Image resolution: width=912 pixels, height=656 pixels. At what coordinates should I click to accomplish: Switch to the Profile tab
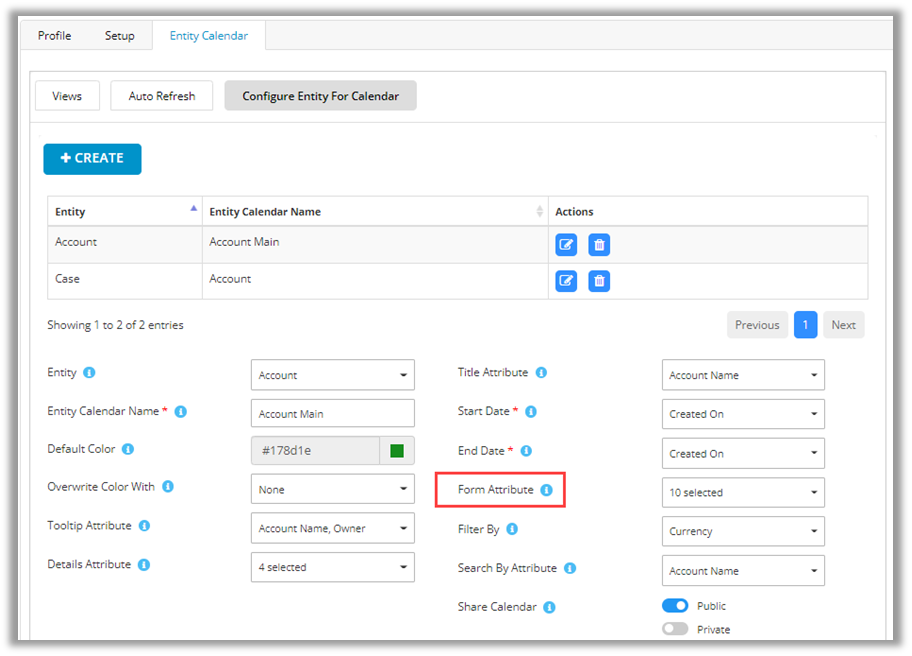tap(55, 36)
